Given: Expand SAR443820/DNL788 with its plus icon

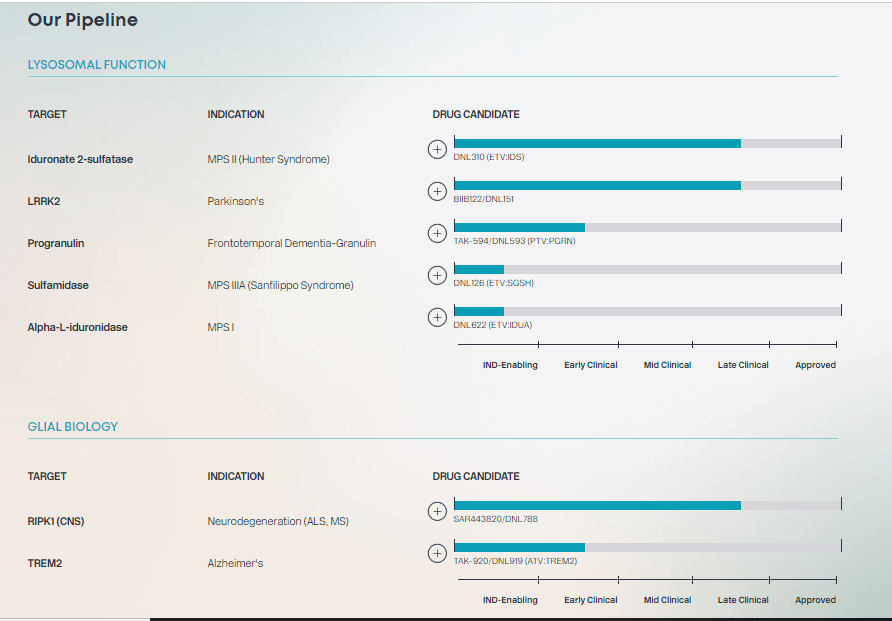Looking at the screenshot, I should 437,511.
